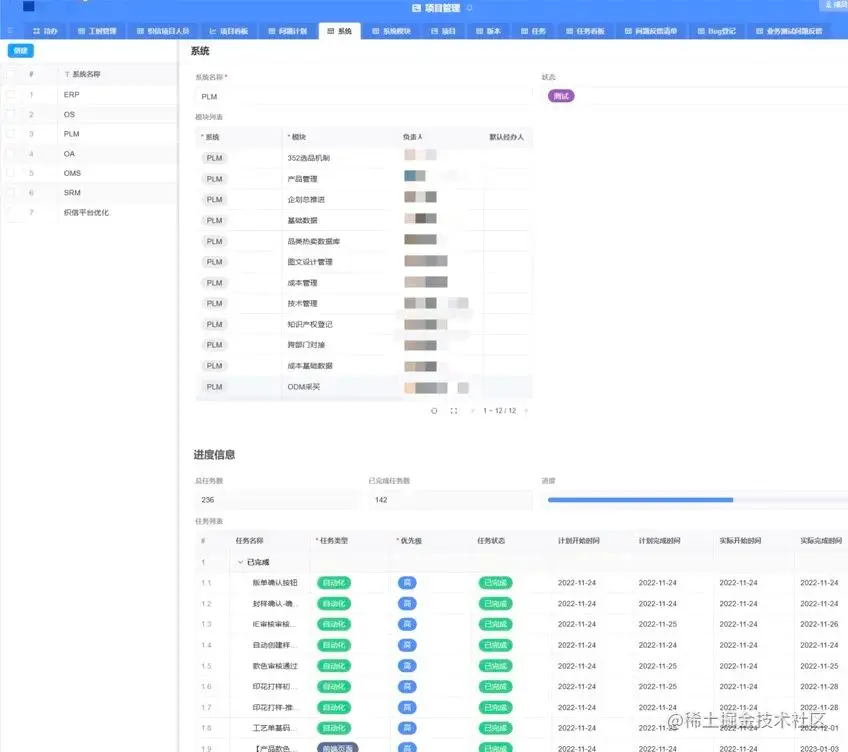Click the 版单确认按钮 task name

pos(275,583)
